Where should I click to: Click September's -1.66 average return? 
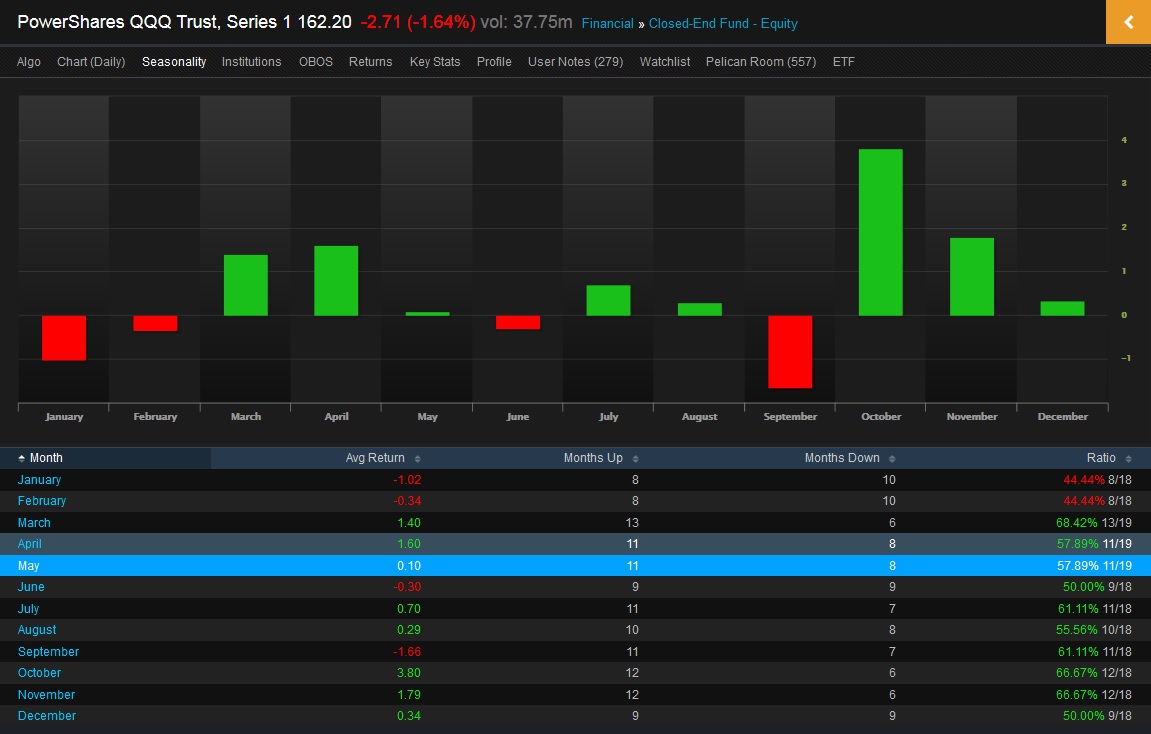click(x=407, y=652)
